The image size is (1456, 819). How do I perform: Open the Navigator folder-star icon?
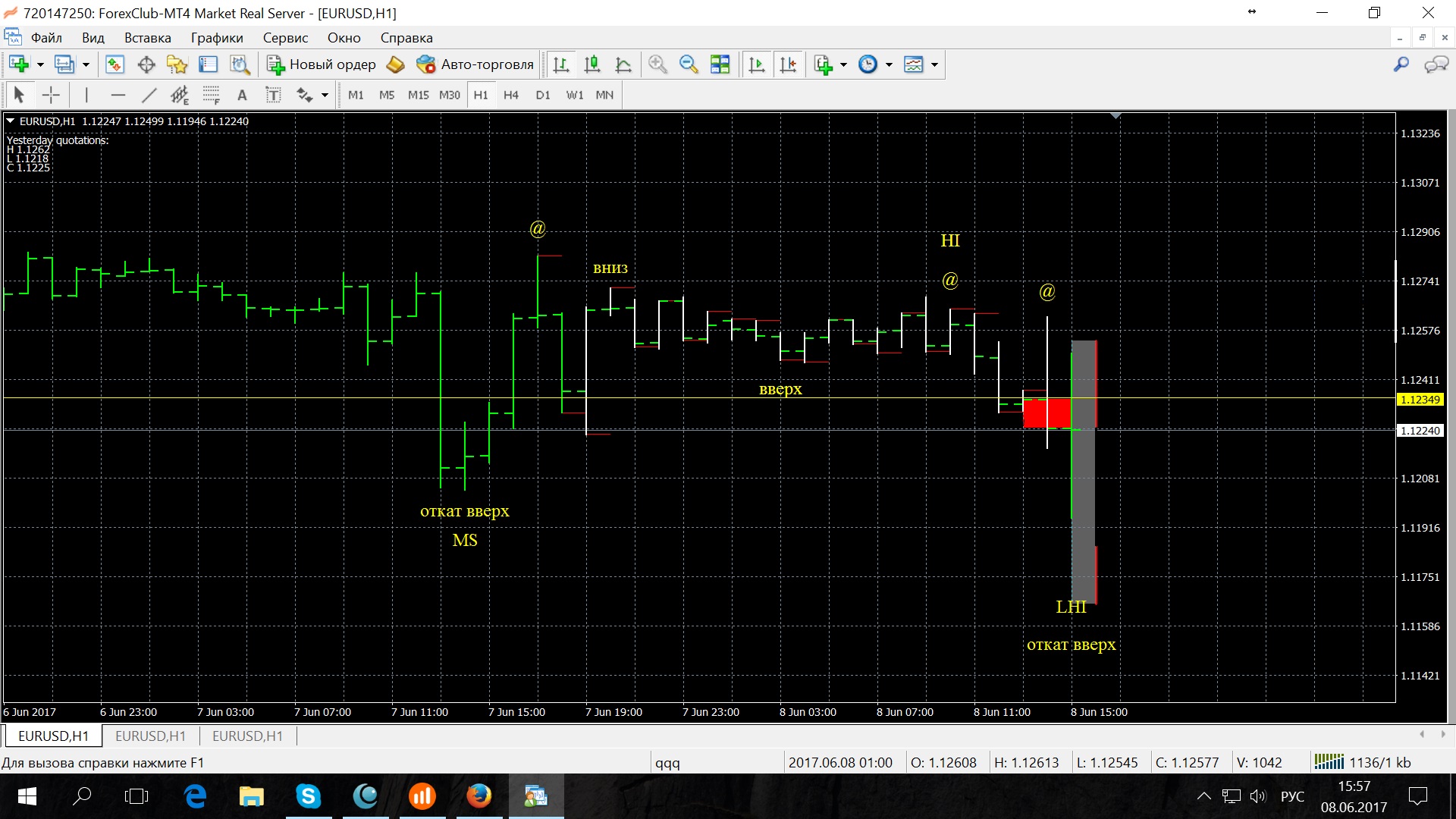[177, 64]
